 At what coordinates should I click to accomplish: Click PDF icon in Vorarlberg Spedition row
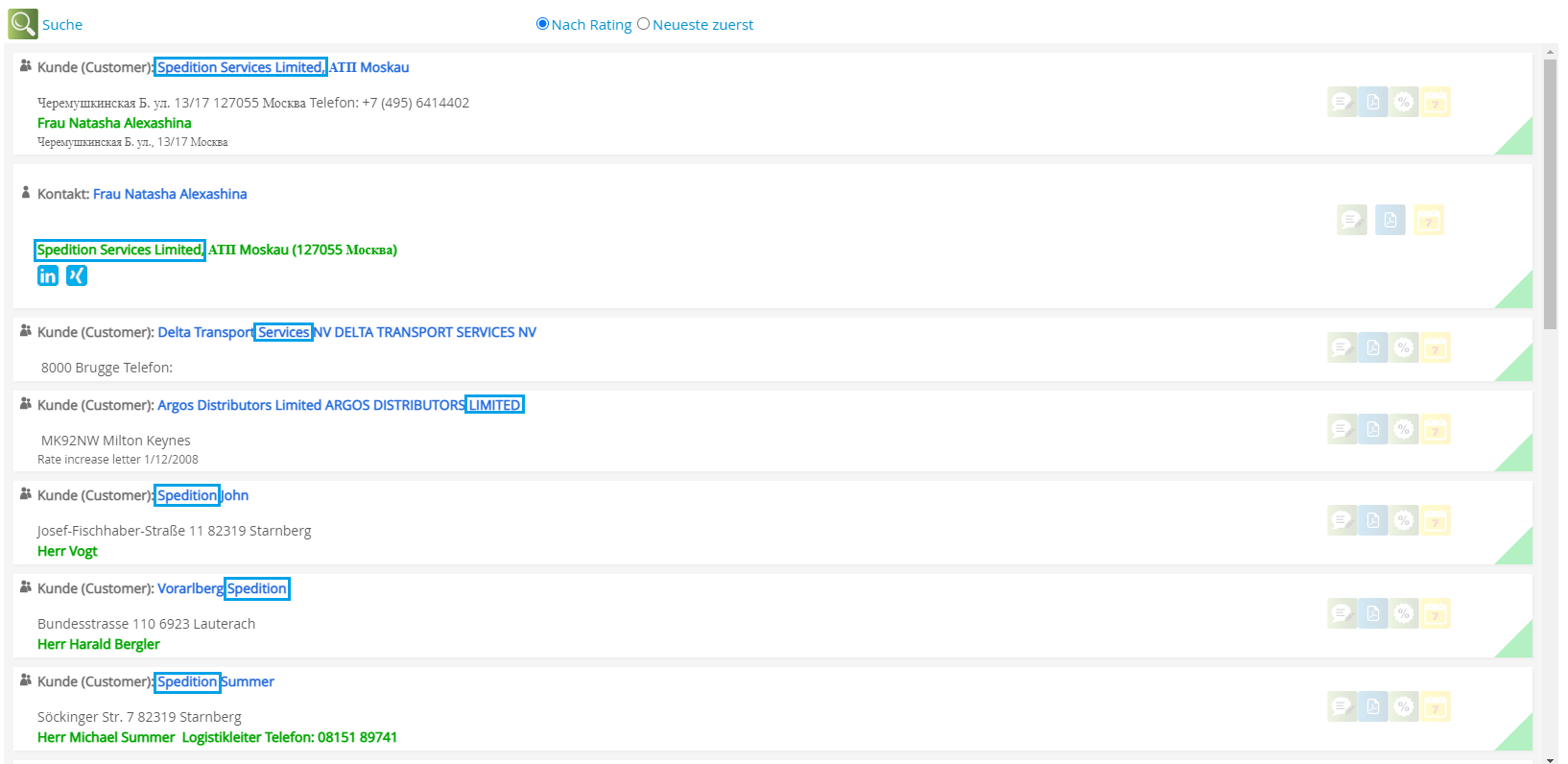point(1373,613)
